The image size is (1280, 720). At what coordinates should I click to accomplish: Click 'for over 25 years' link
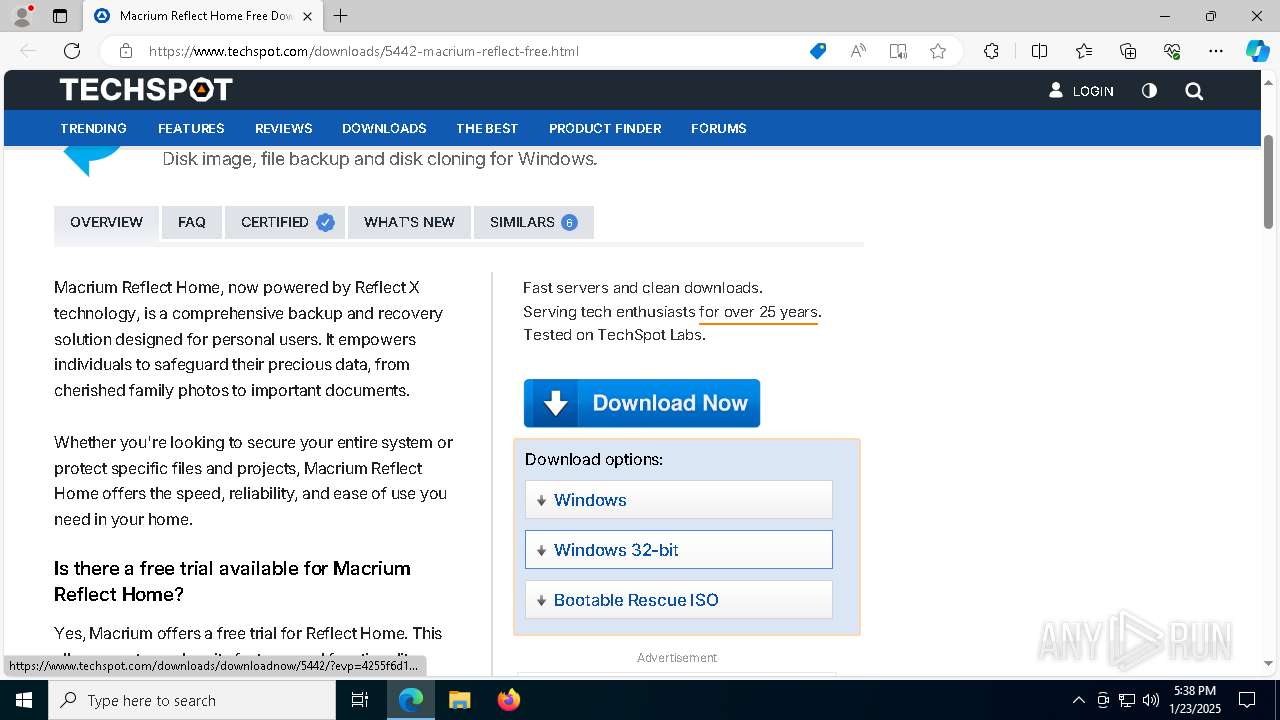point(758,312)
